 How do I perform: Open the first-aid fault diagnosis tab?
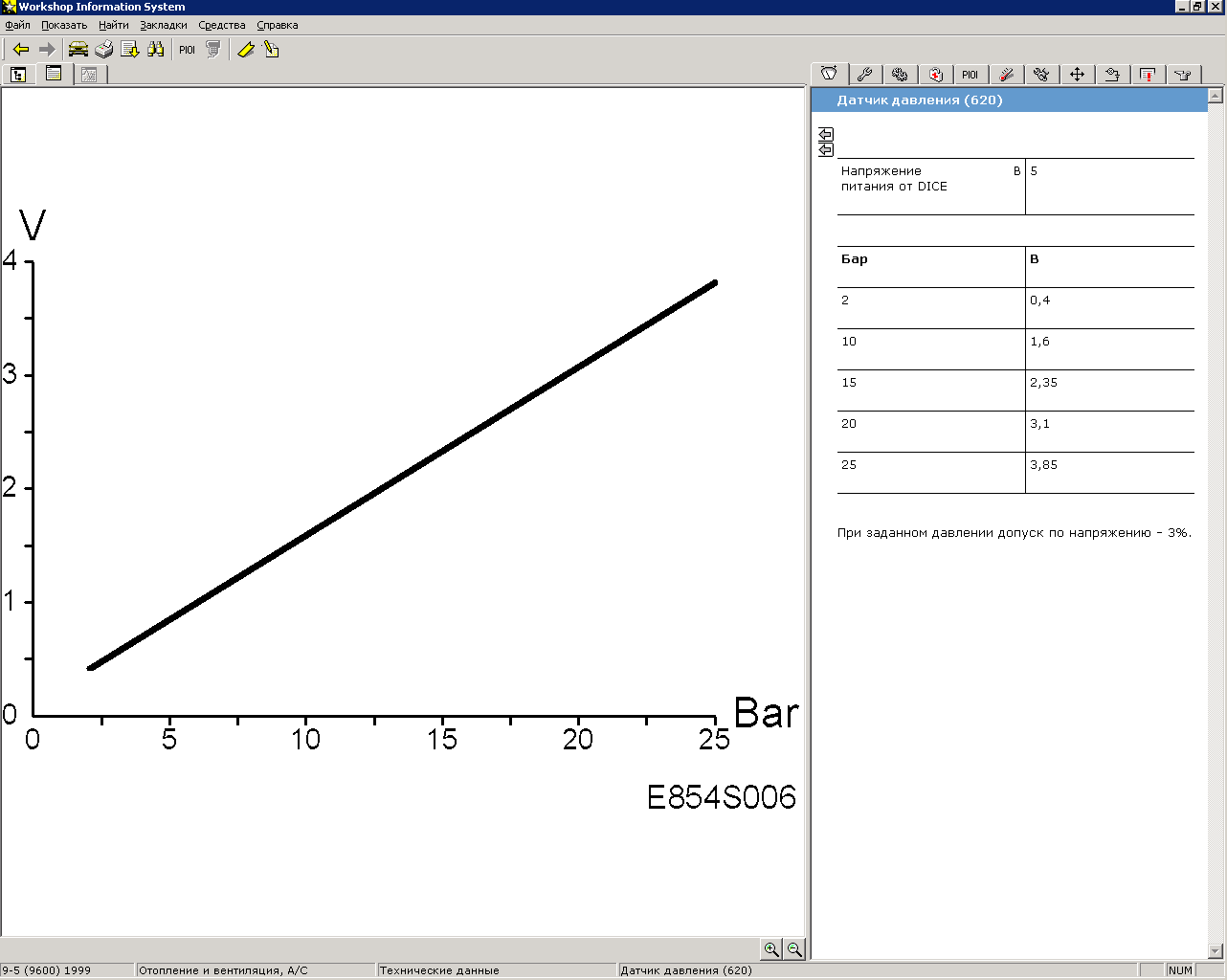click(935, 75)
